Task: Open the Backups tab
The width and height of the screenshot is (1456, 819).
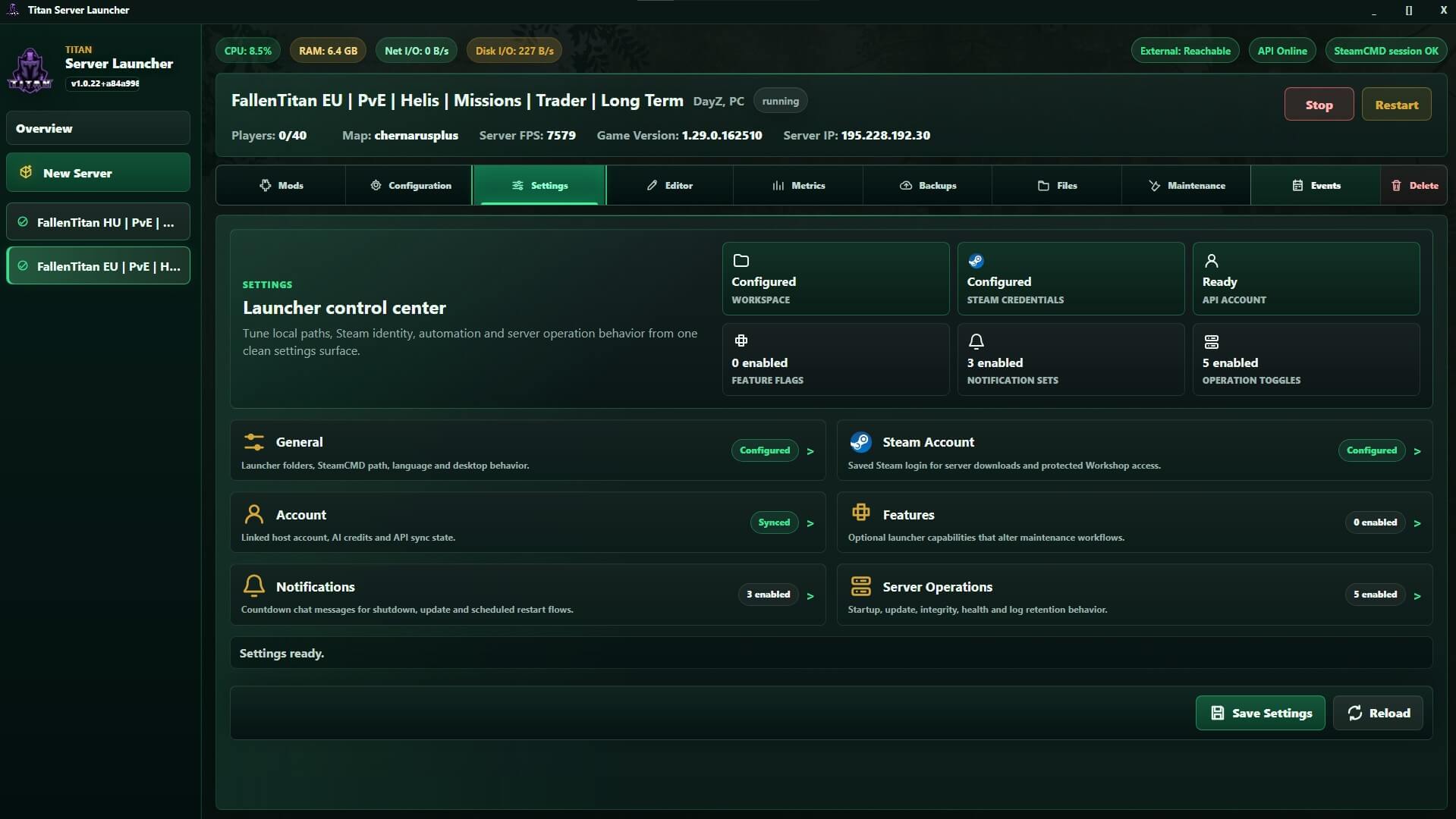Action: tap(927, 185)
